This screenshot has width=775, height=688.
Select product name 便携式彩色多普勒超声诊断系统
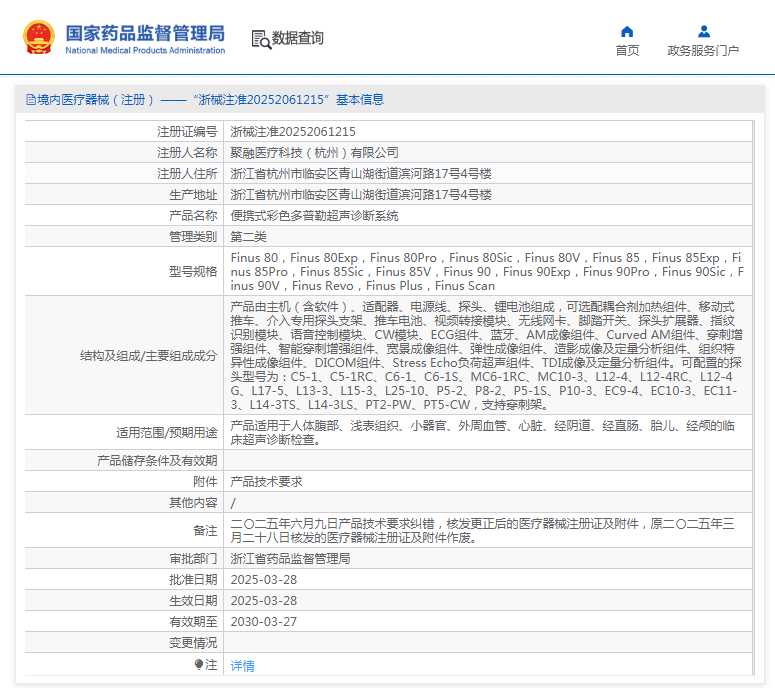click(x=314, y=215)
